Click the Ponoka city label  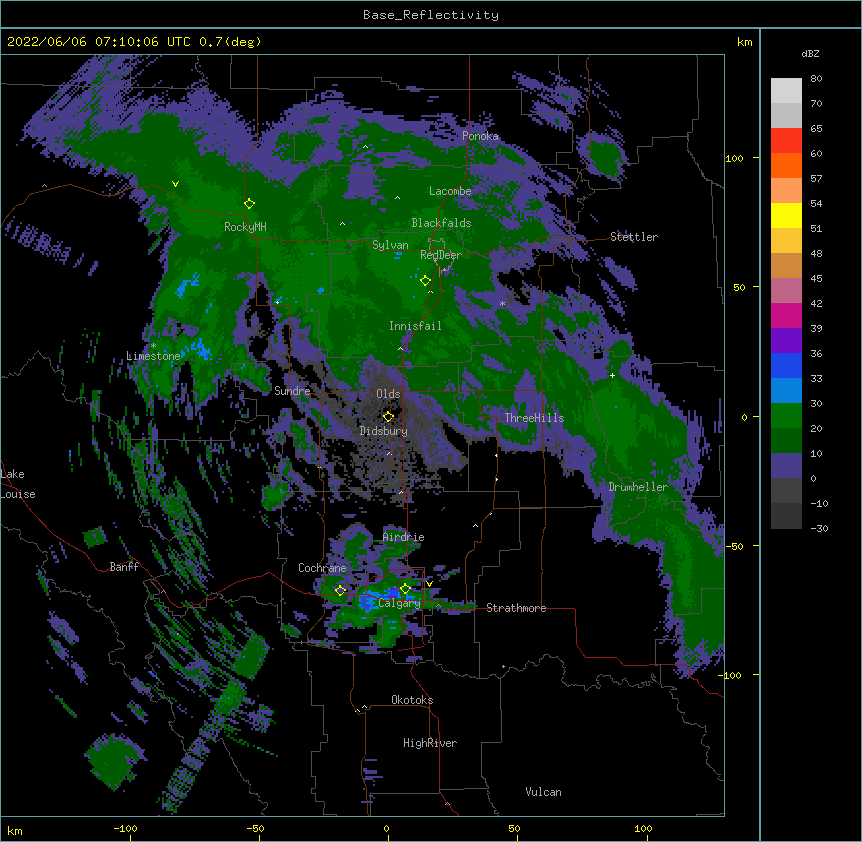(x=480, y=136)
